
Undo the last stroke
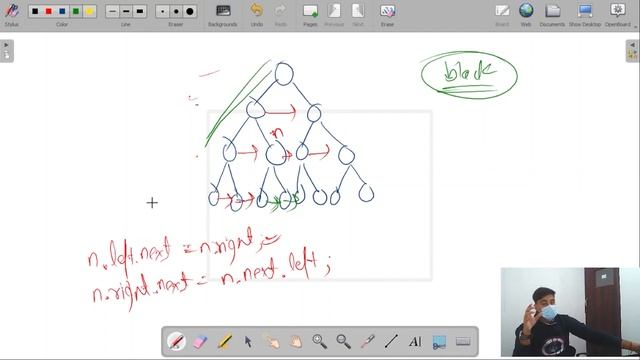coord(257,15)
